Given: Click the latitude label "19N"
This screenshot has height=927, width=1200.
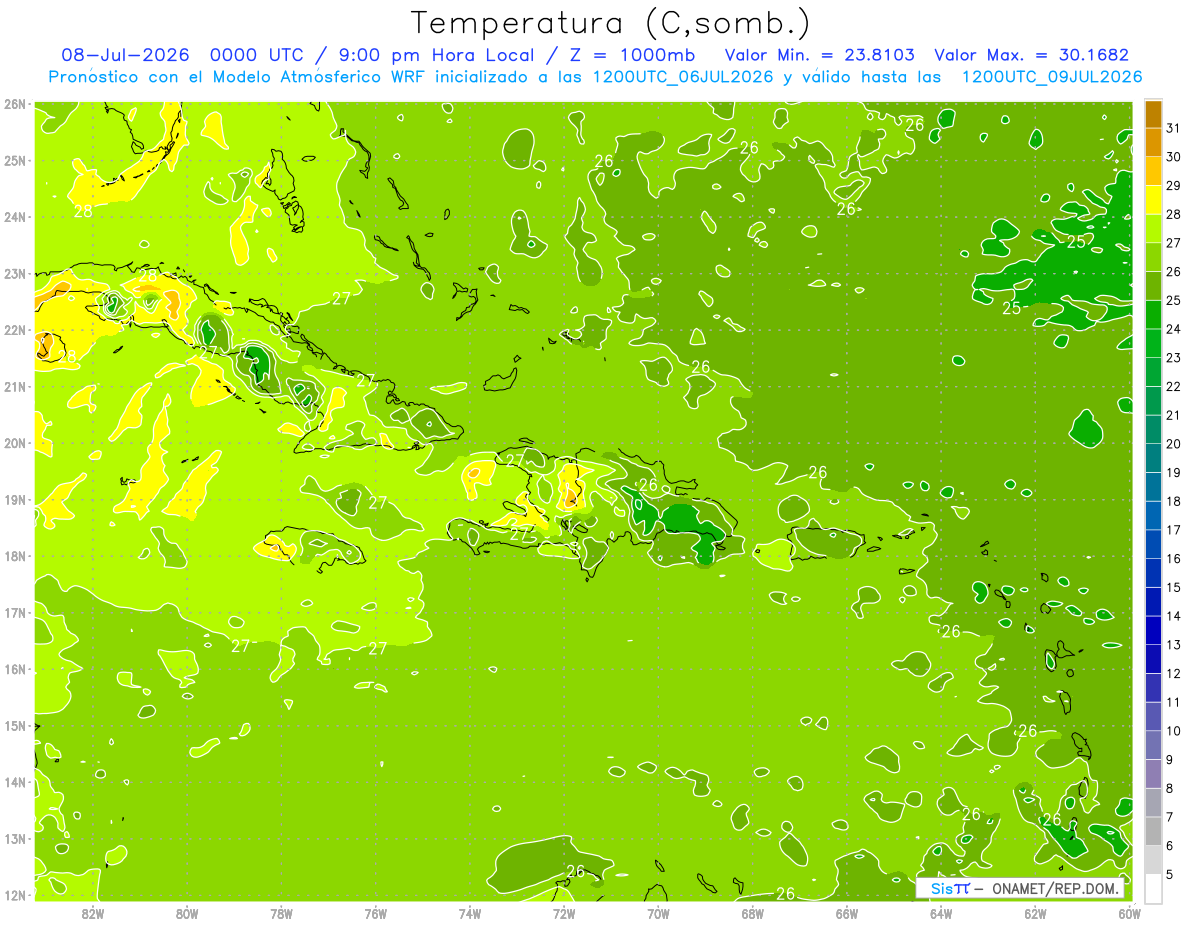Looking at the screenshot, I should (15, 499).
